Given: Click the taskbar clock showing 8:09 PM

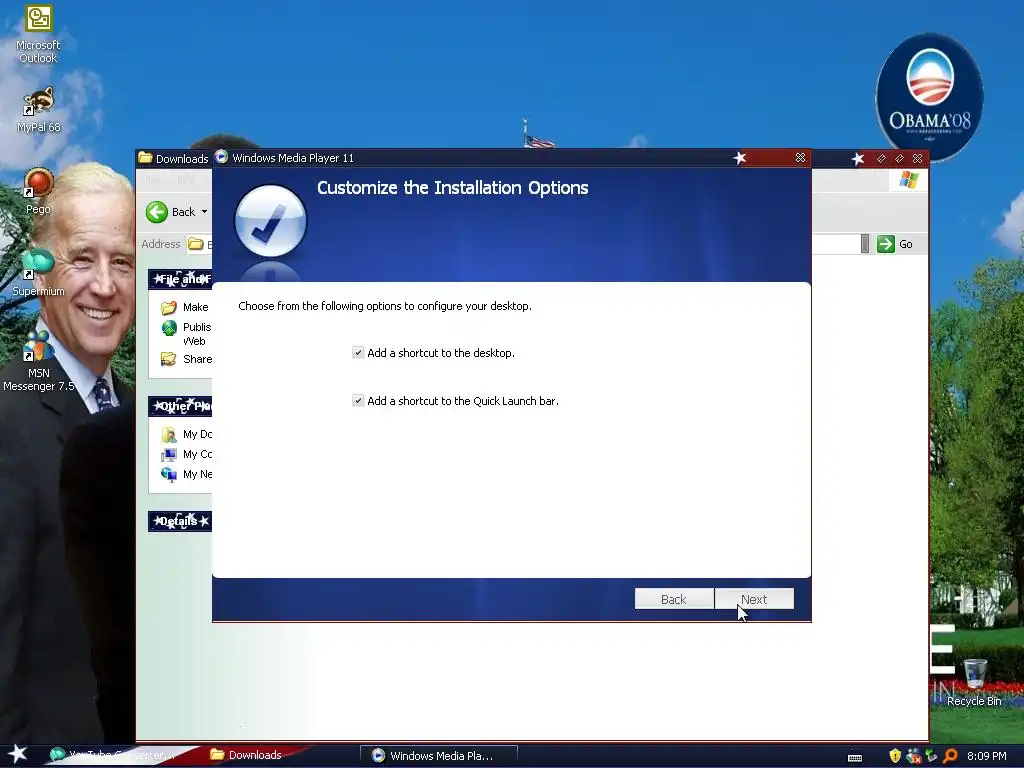Looking at the screenshot, I should pyautogui.click(x=986, y=756).
